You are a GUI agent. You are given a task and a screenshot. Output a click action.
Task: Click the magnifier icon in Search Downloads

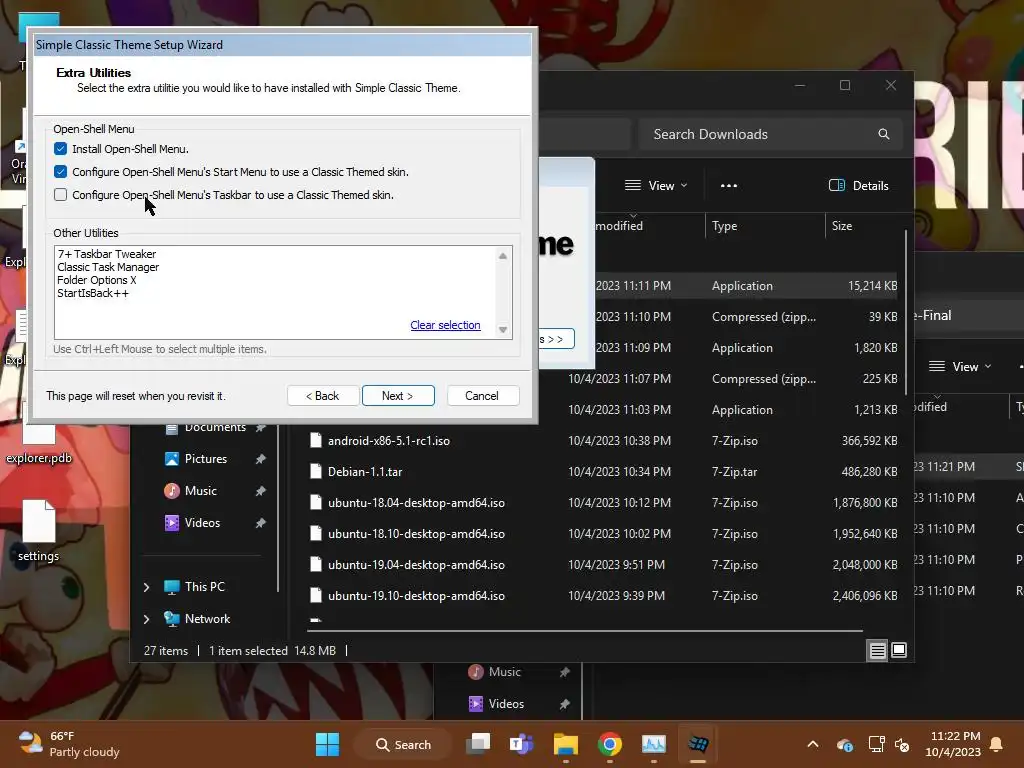click(x=884, y=134)
